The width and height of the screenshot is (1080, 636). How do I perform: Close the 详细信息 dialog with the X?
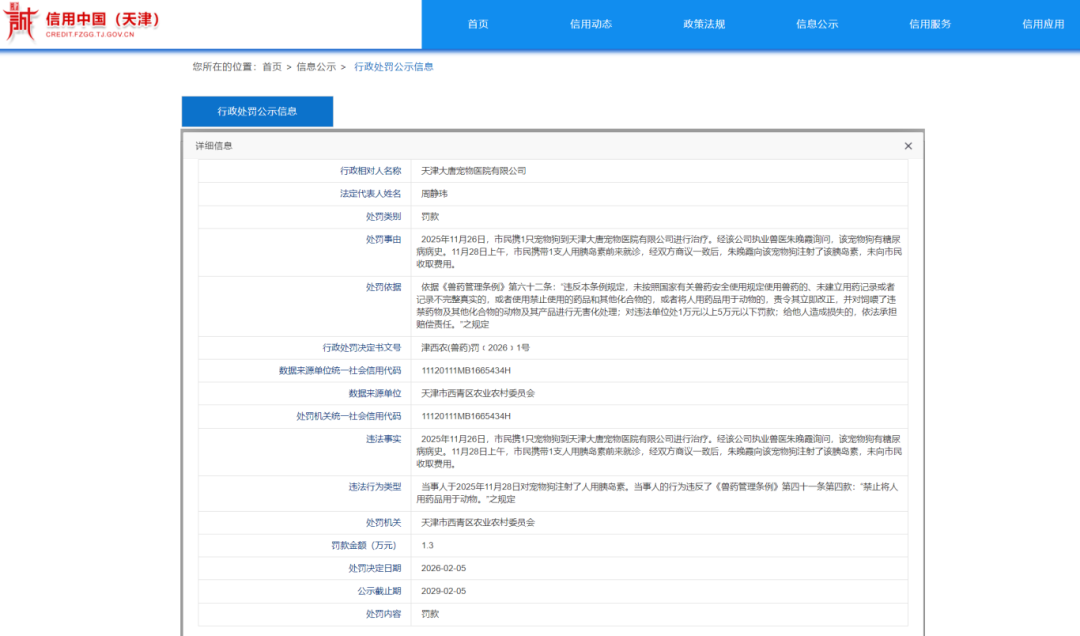908,146
